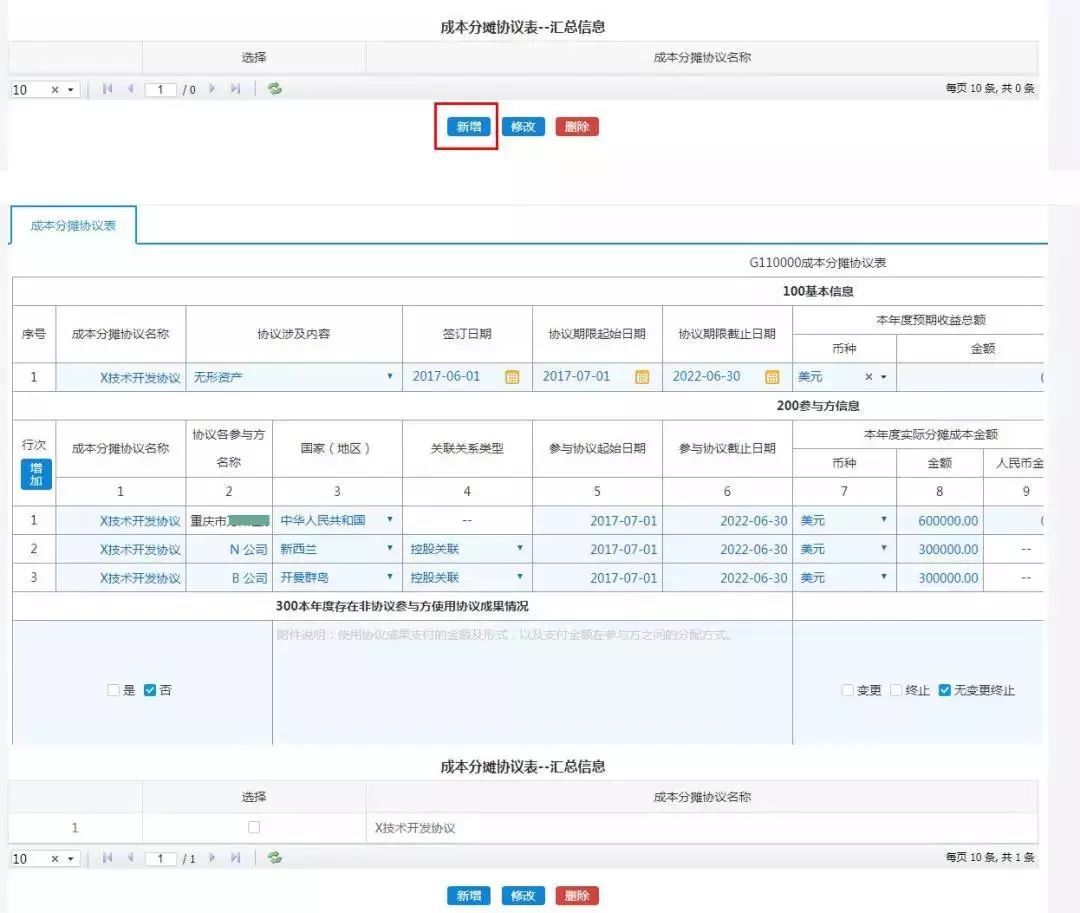Open the 控股关联 relationship type dropdown
Screen dimensions: 1080x913
click(x=520, y=549)
